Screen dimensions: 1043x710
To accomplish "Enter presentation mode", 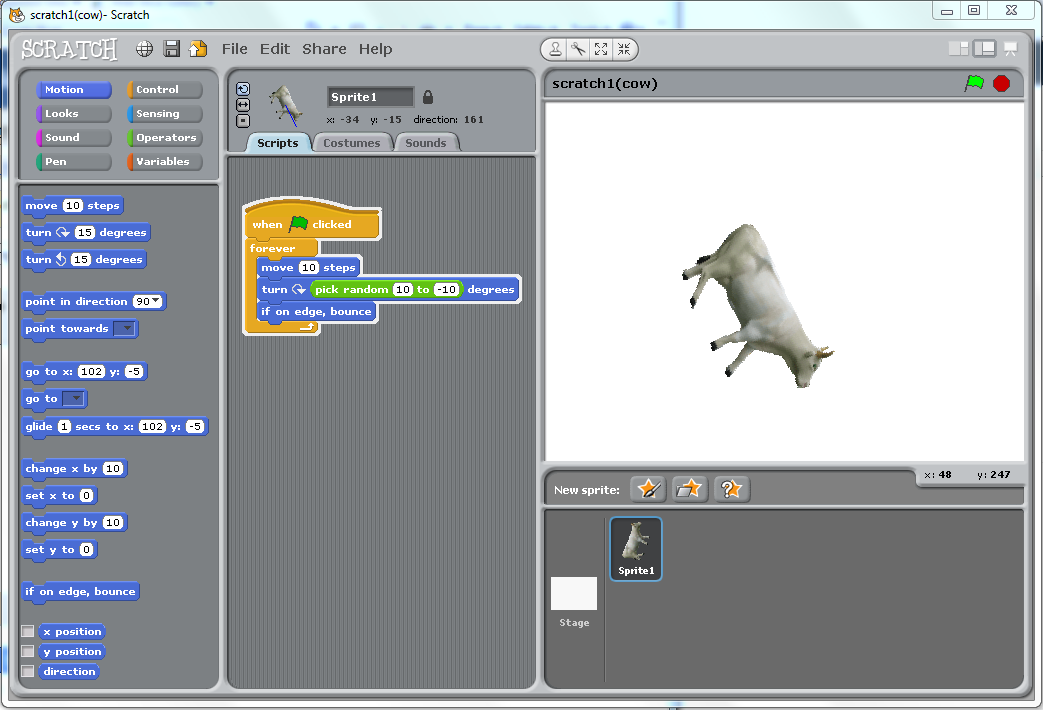I will pyautogui.click(x=1010, y=49).
